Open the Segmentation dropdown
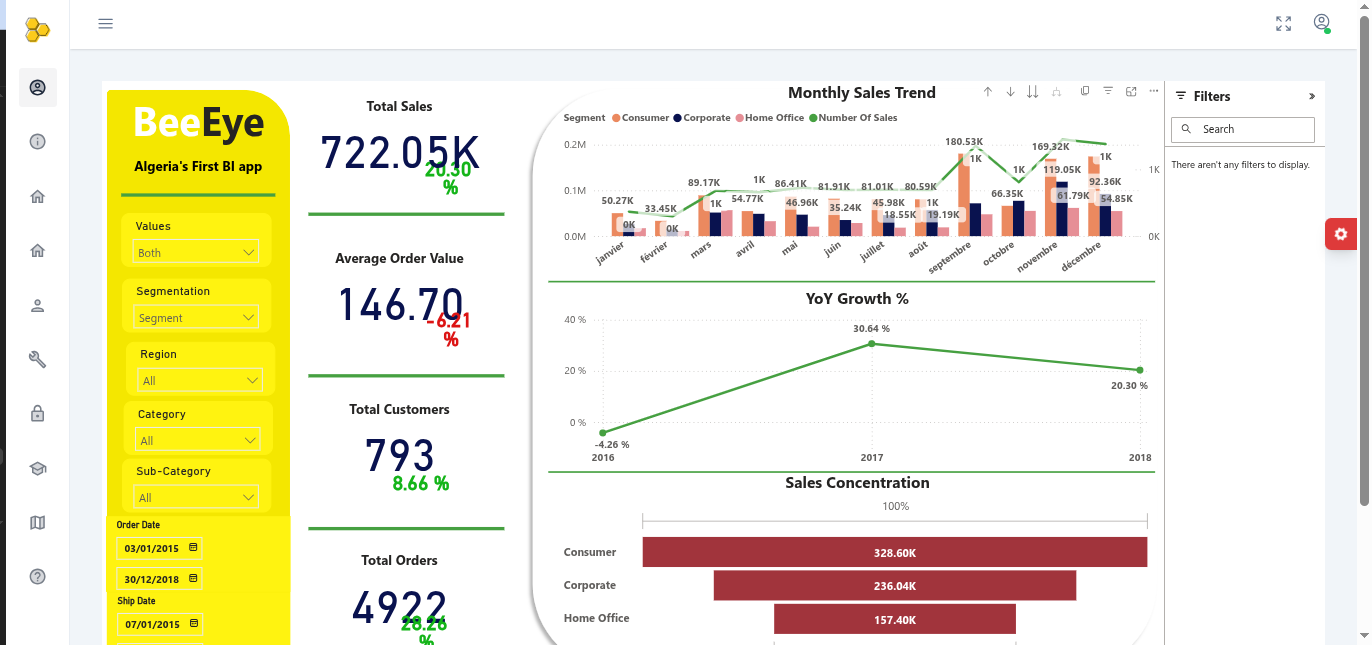This screenshot has height=645, width=1372. [x=196, y=317]
